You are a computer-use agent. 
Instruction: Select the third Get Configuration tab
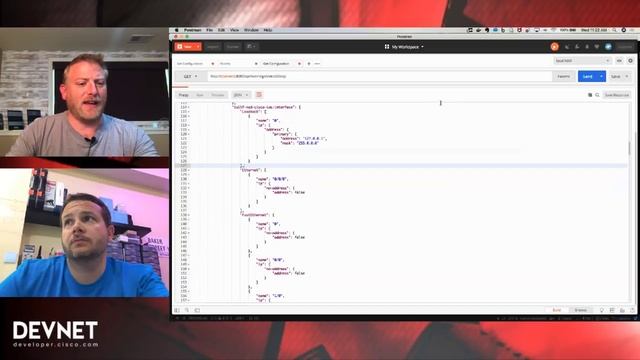[x=277, y=64]
